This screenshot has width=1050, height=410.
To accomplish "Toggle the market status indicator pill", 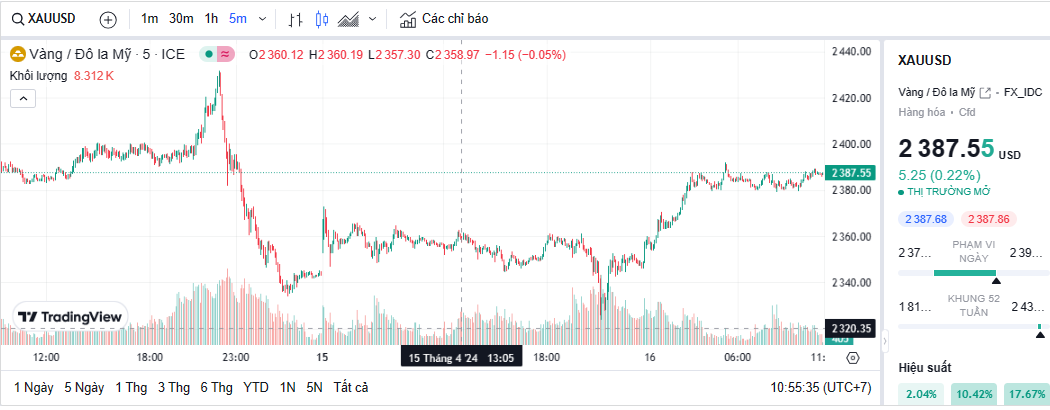I will 217,54.
